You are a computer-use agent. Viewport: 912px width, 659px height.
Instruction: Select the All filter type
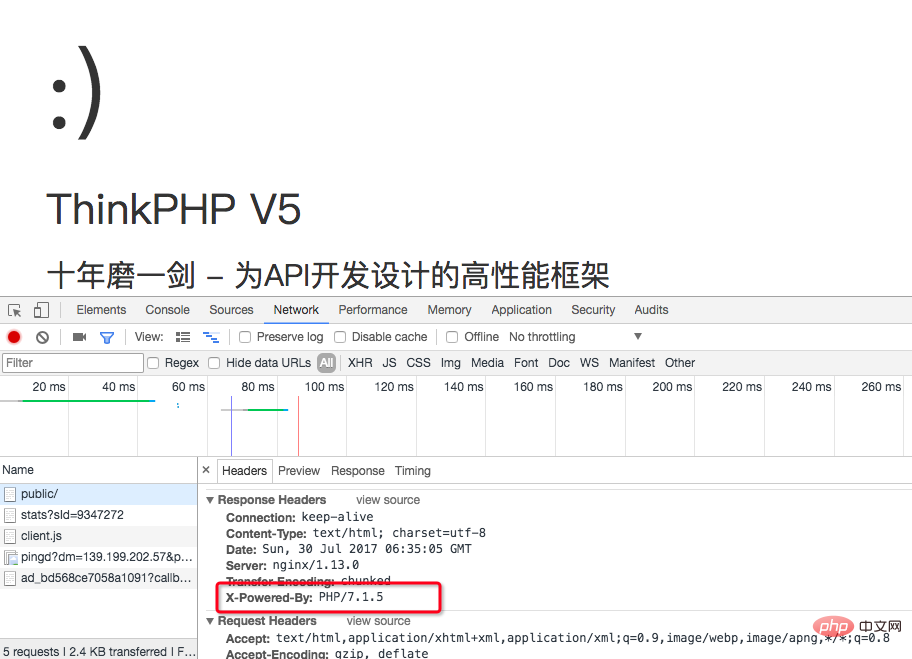pyautogui.click(x=327, y=363)
